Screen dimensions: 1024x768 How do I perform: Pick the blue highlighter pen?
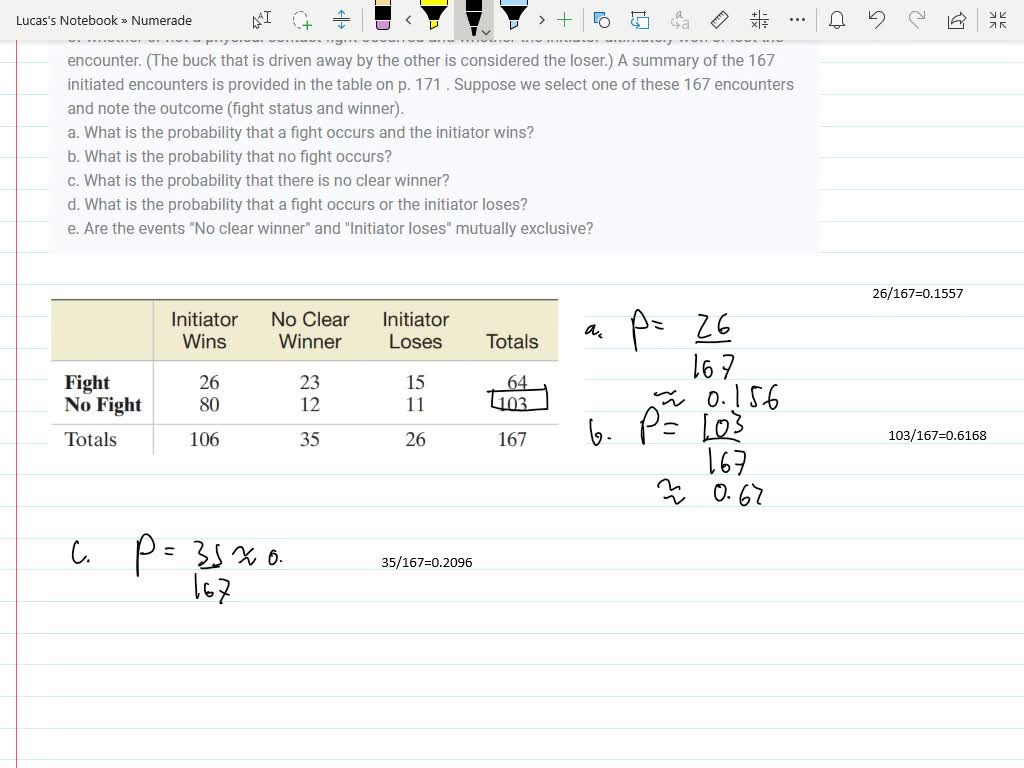[513, 17]
